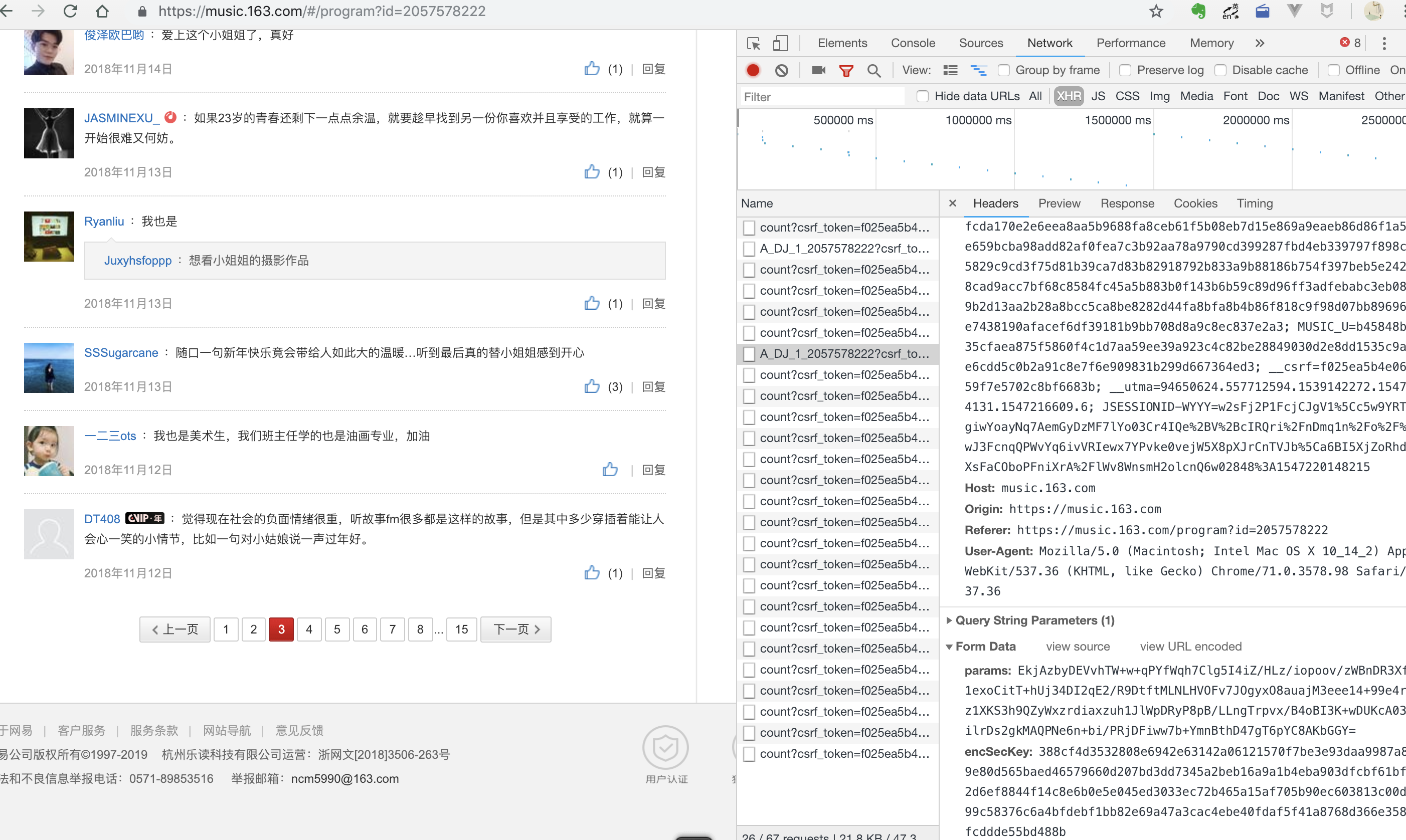Open the Timing tab
The height and width of the screenshot is (840, 1406).
pyautogui.click(x=1254, y=203)
